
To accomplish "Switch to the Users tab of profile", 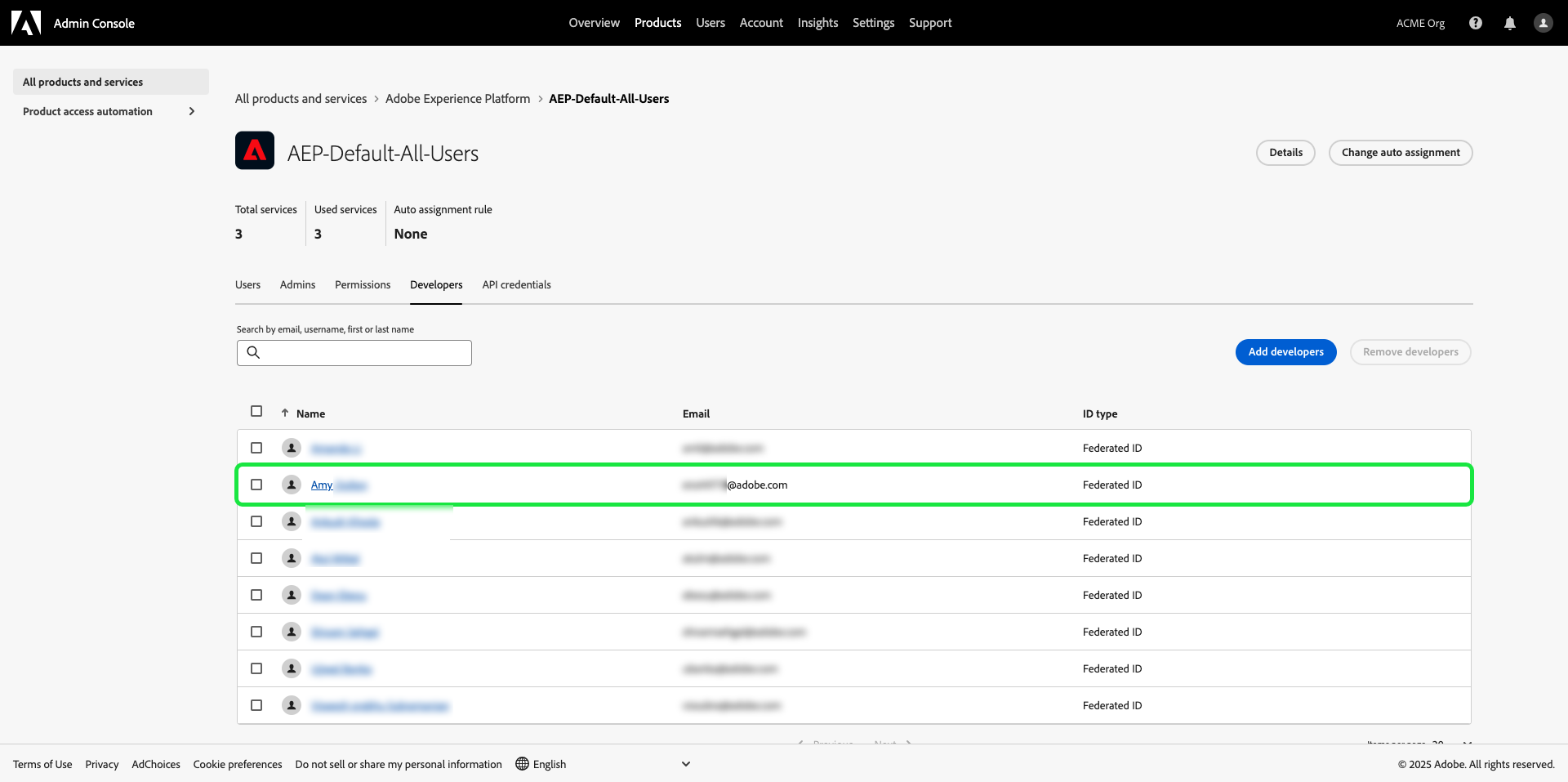I will click(x=247, y=285).
